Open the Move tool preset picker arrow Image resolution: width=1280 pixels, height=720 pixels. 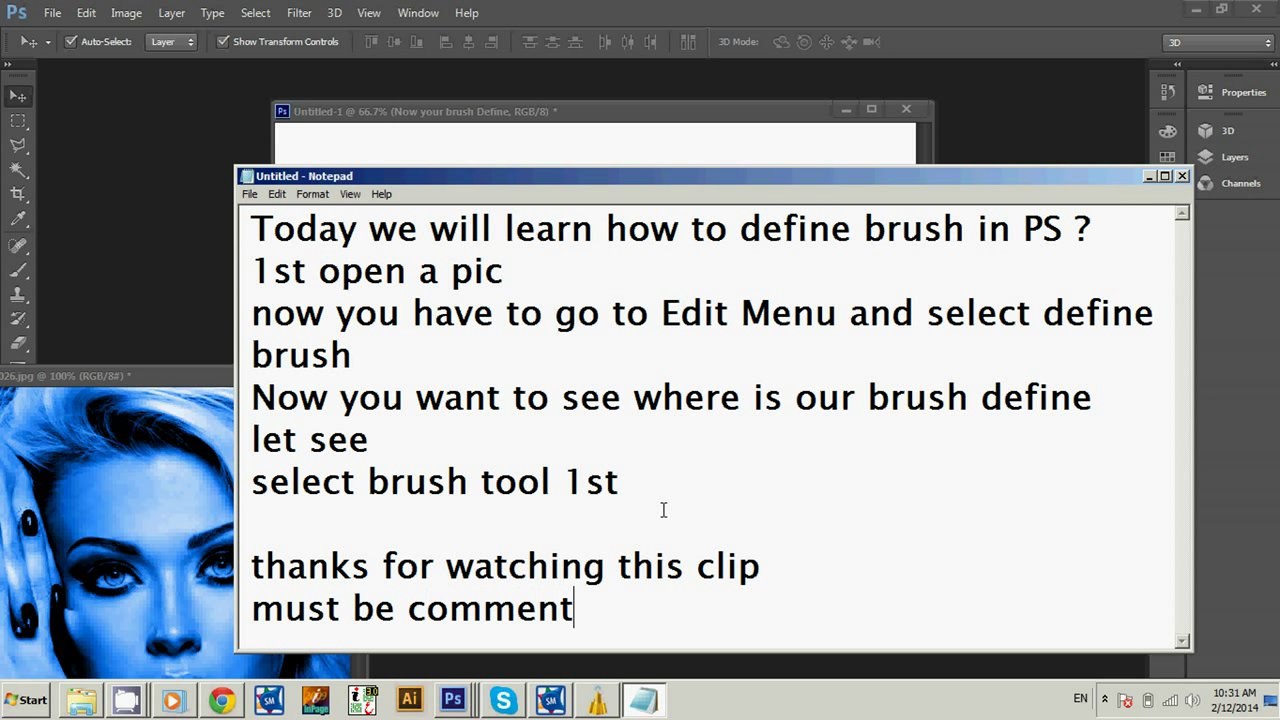point(46,42)
